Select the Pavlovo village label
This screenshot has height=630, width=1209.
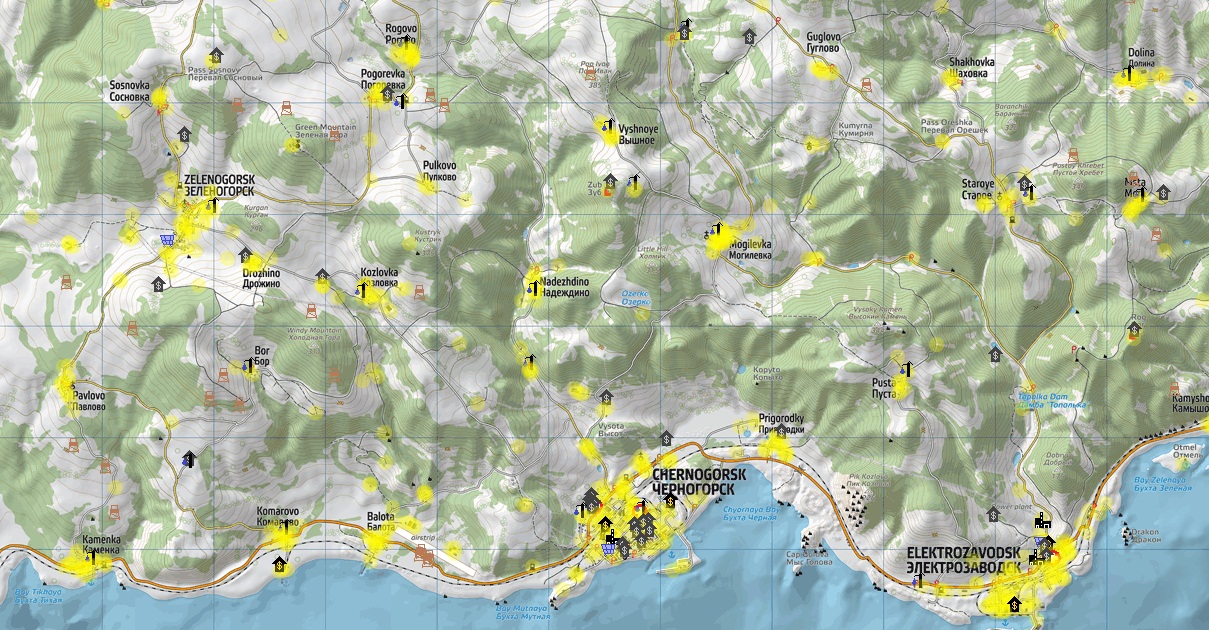(89, 402)
